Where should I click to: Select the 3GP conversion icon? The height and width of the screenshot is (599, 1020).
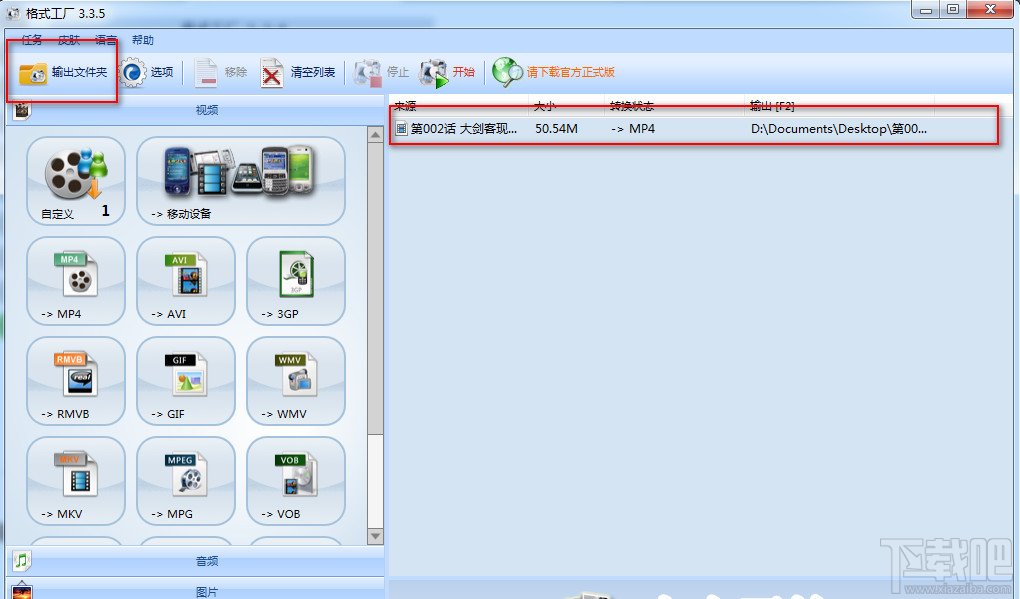tap(295, 281)
